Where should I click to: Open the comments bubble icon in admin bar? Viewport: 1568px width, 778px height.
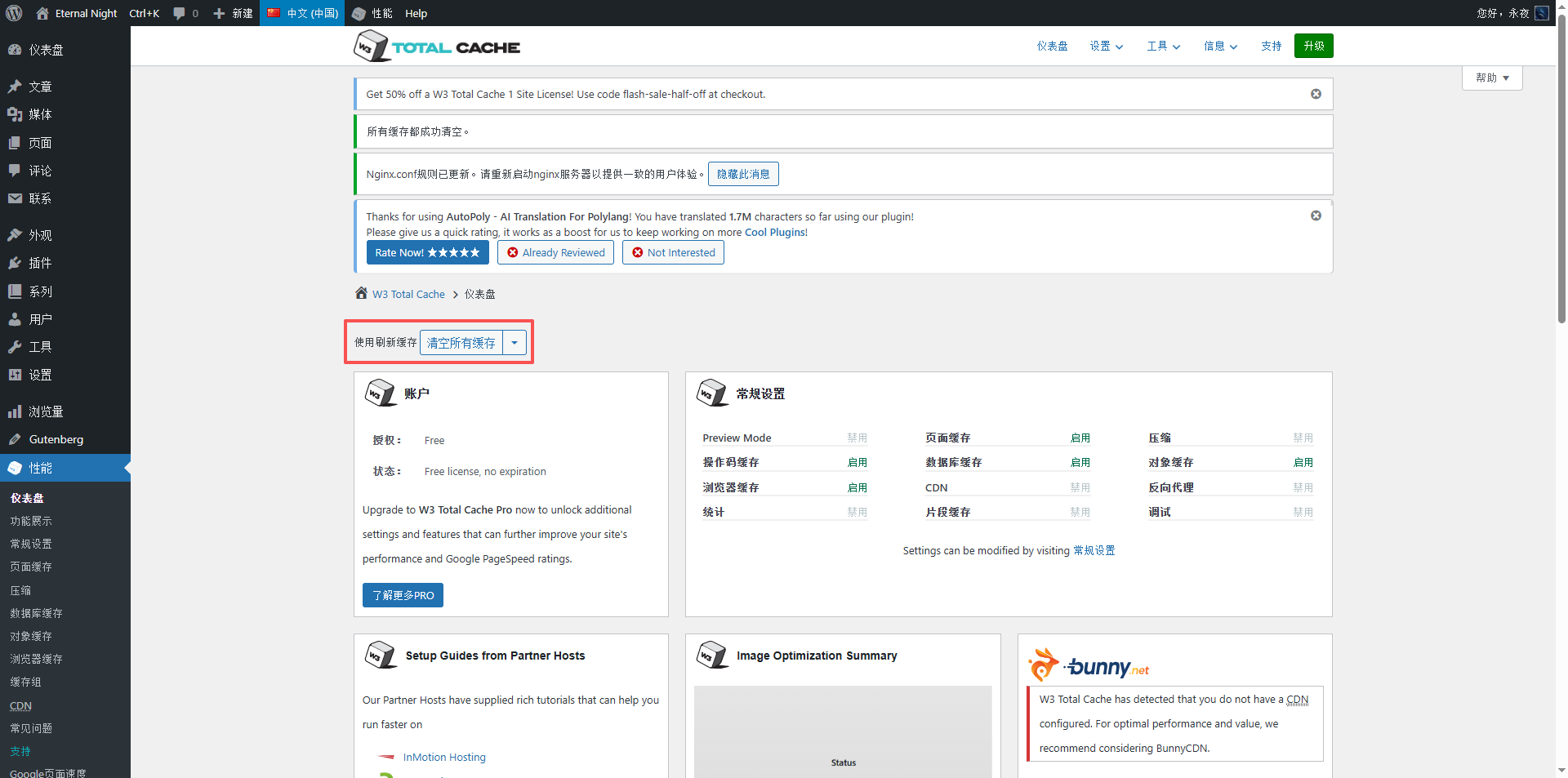(179, 13)
